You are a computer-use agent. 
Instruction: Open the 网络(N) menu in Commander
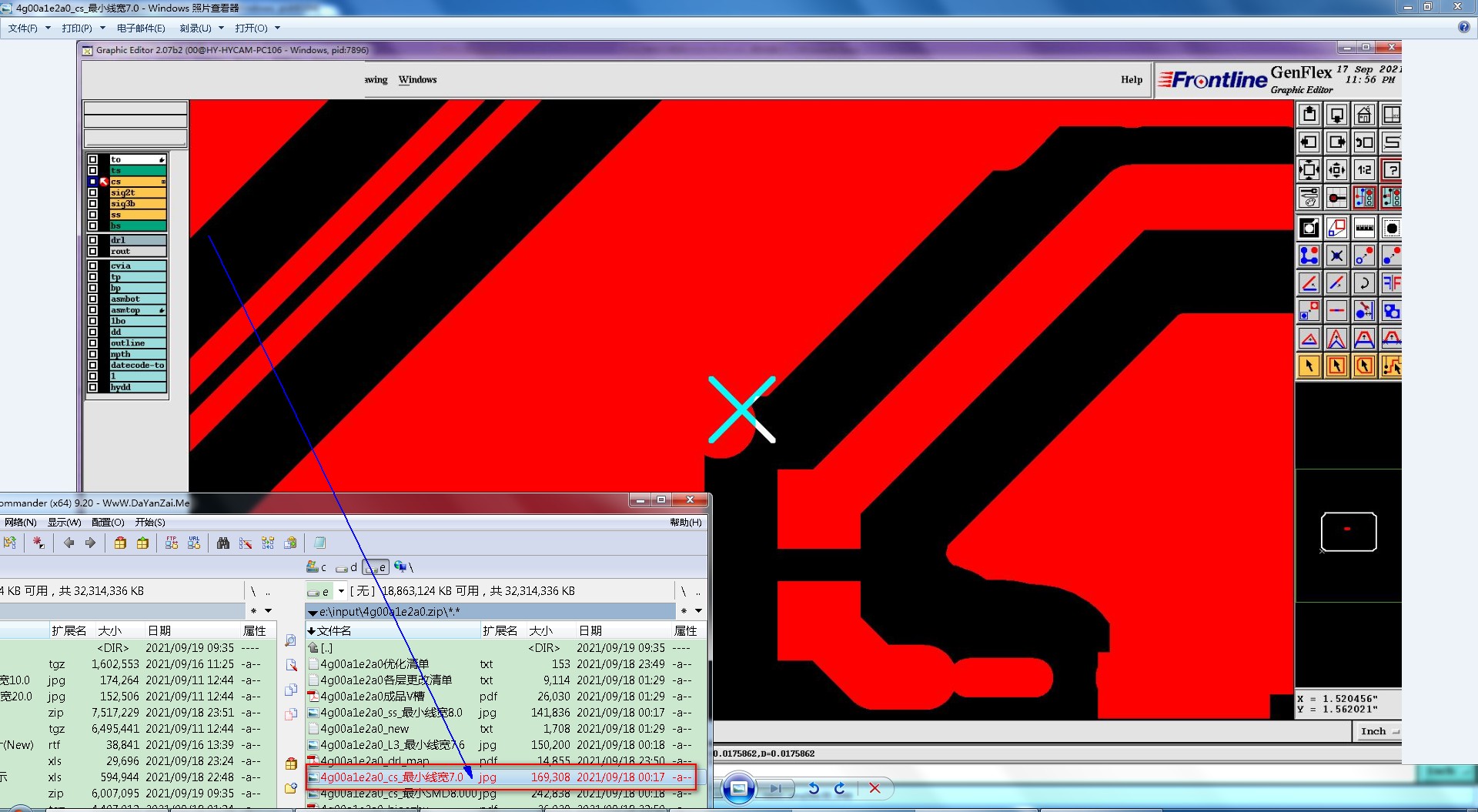(x=21, y=523)
